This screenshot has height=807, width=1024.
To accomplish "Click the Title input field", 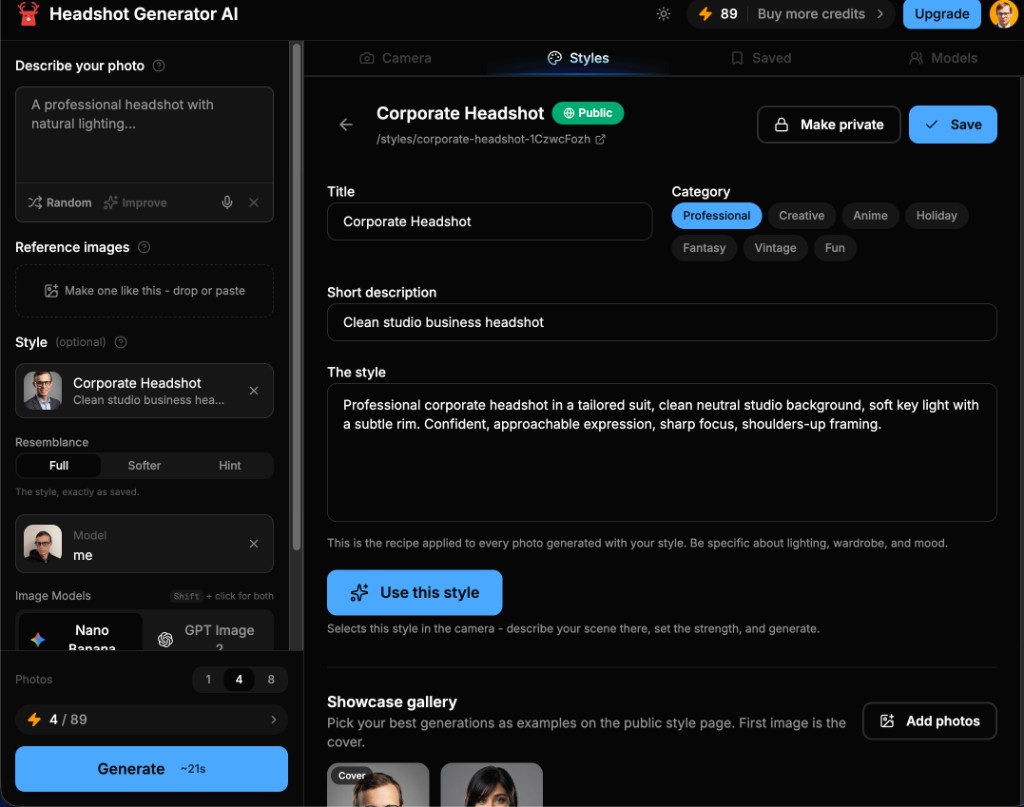I will pyautogui.click(x=489, y=221).
